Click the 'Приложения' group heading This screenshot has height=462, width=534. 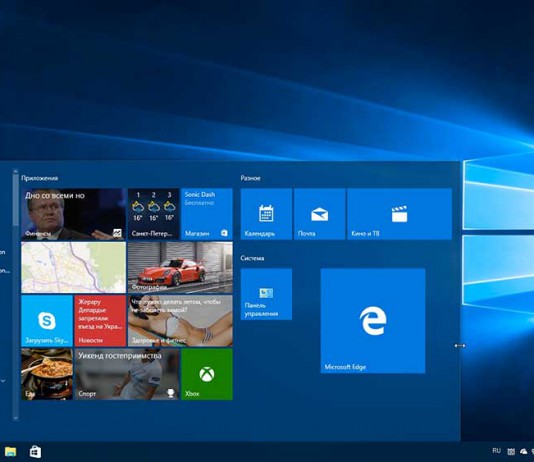(40, 178)
